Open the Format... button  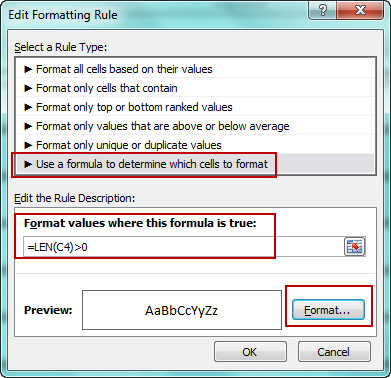[328, 310]
